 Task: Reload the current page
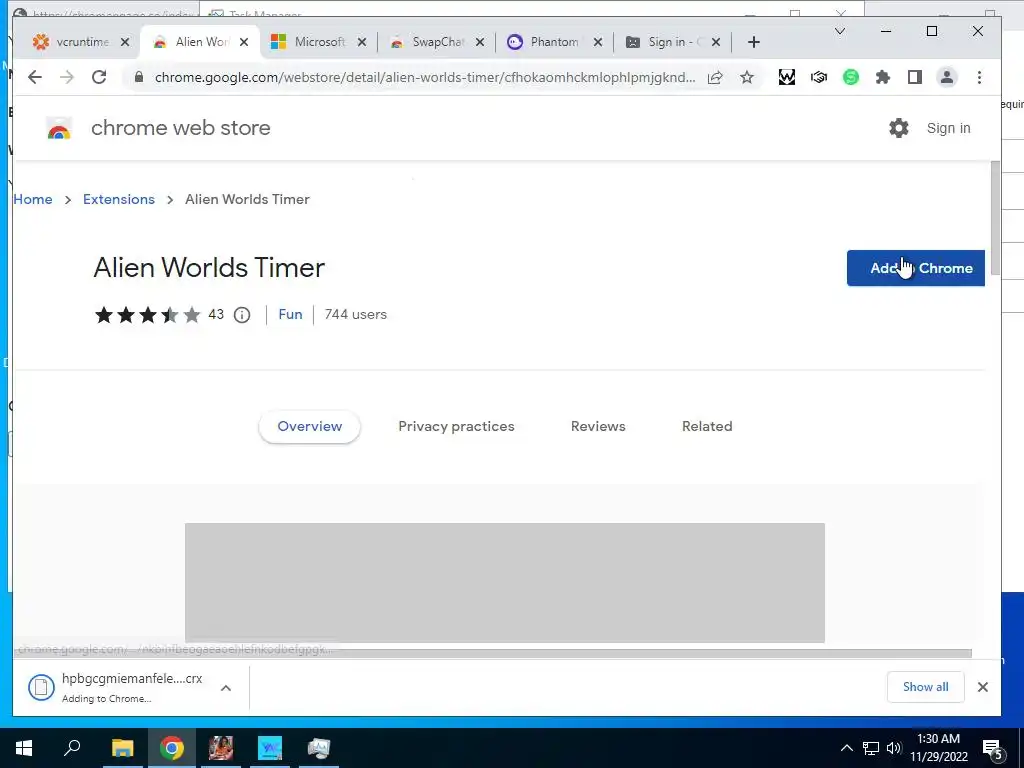tap(99, 77)
